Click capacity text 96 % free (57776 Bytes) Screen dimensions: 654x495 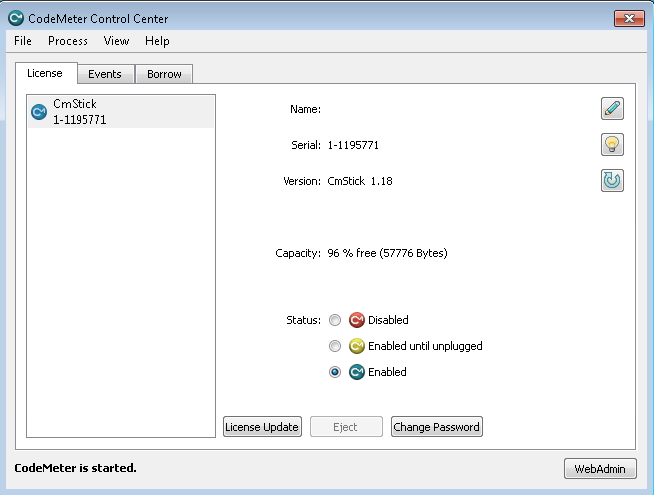pos(387,253)
